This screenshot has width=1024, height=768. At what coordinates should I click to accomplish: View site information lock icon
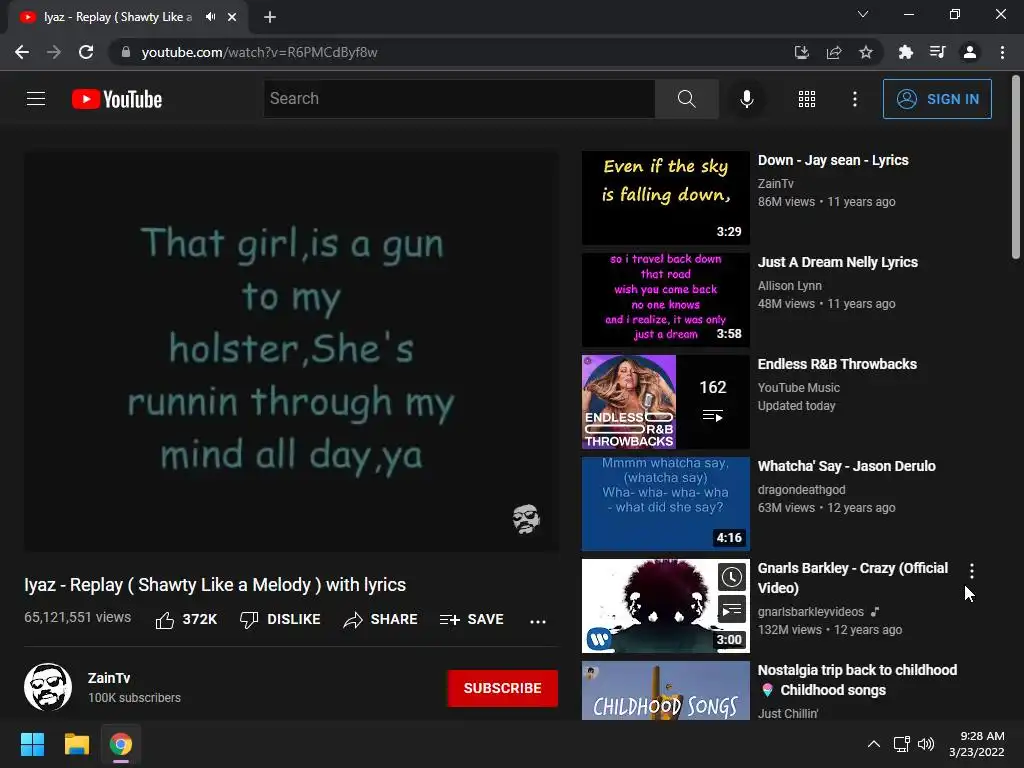coord(126,52)
